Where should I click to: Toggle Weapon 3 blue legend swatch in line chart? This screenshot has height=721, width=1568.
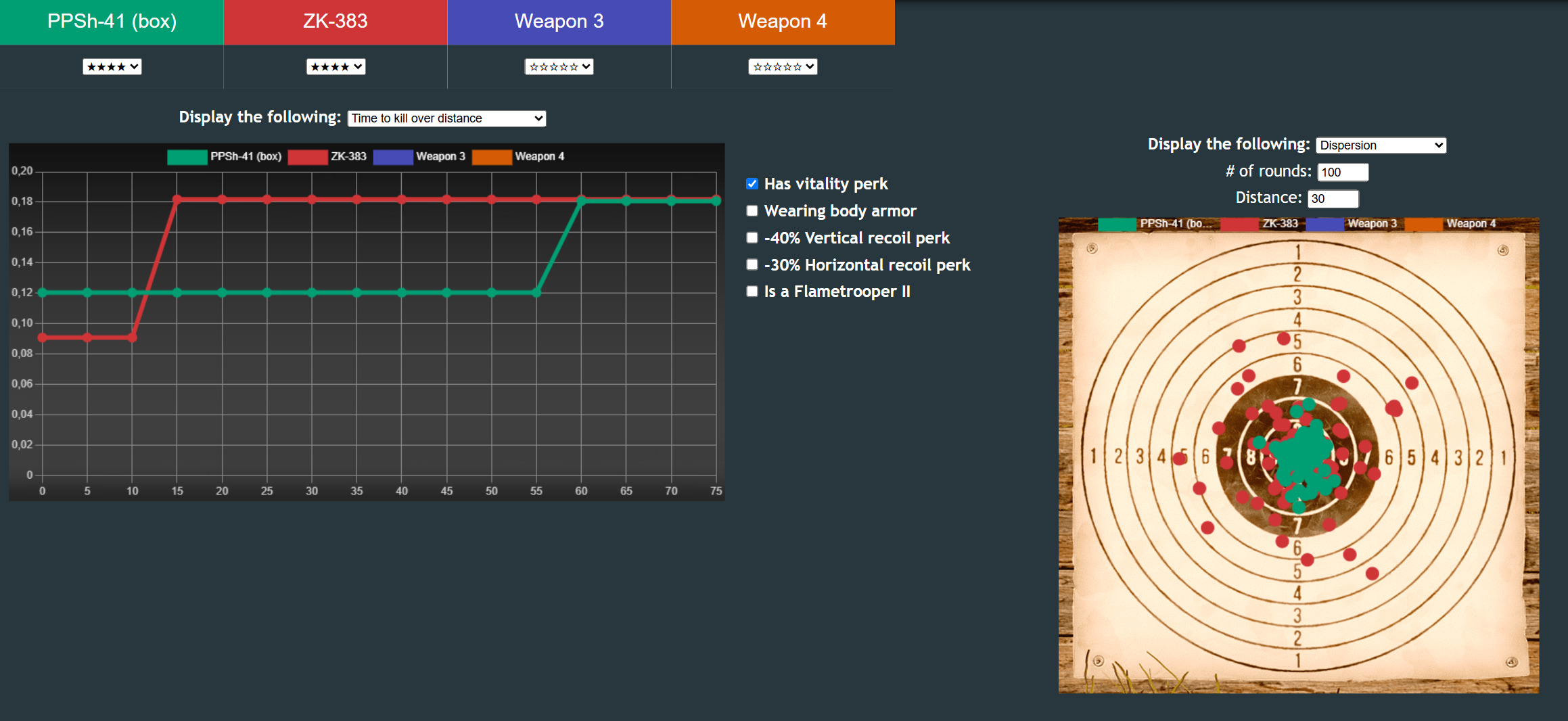pos(393,157)
